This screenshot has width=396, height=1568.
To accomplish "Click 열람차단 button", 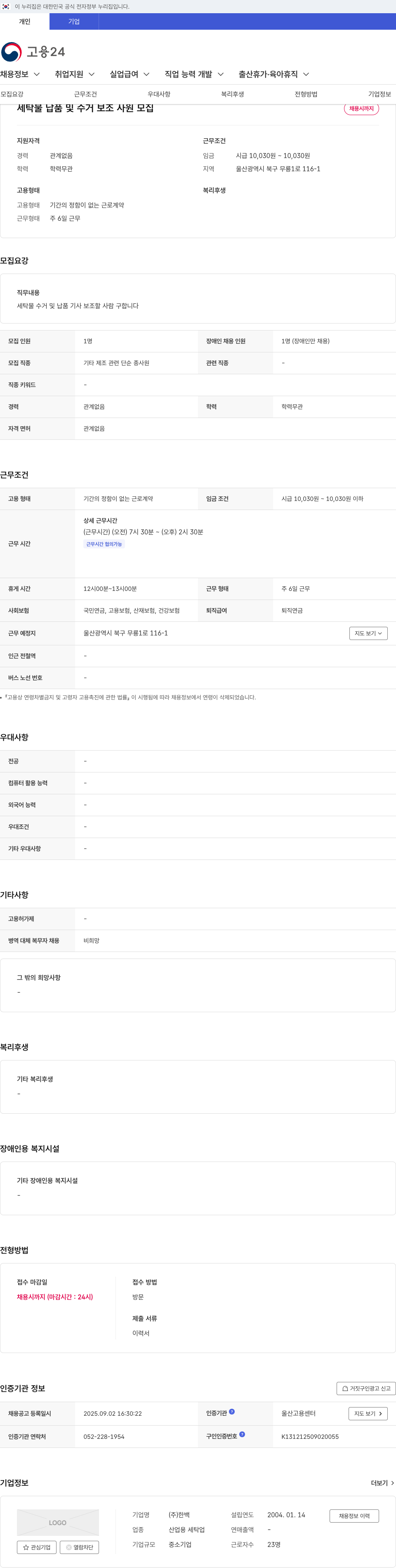I will pos(79,1547).
